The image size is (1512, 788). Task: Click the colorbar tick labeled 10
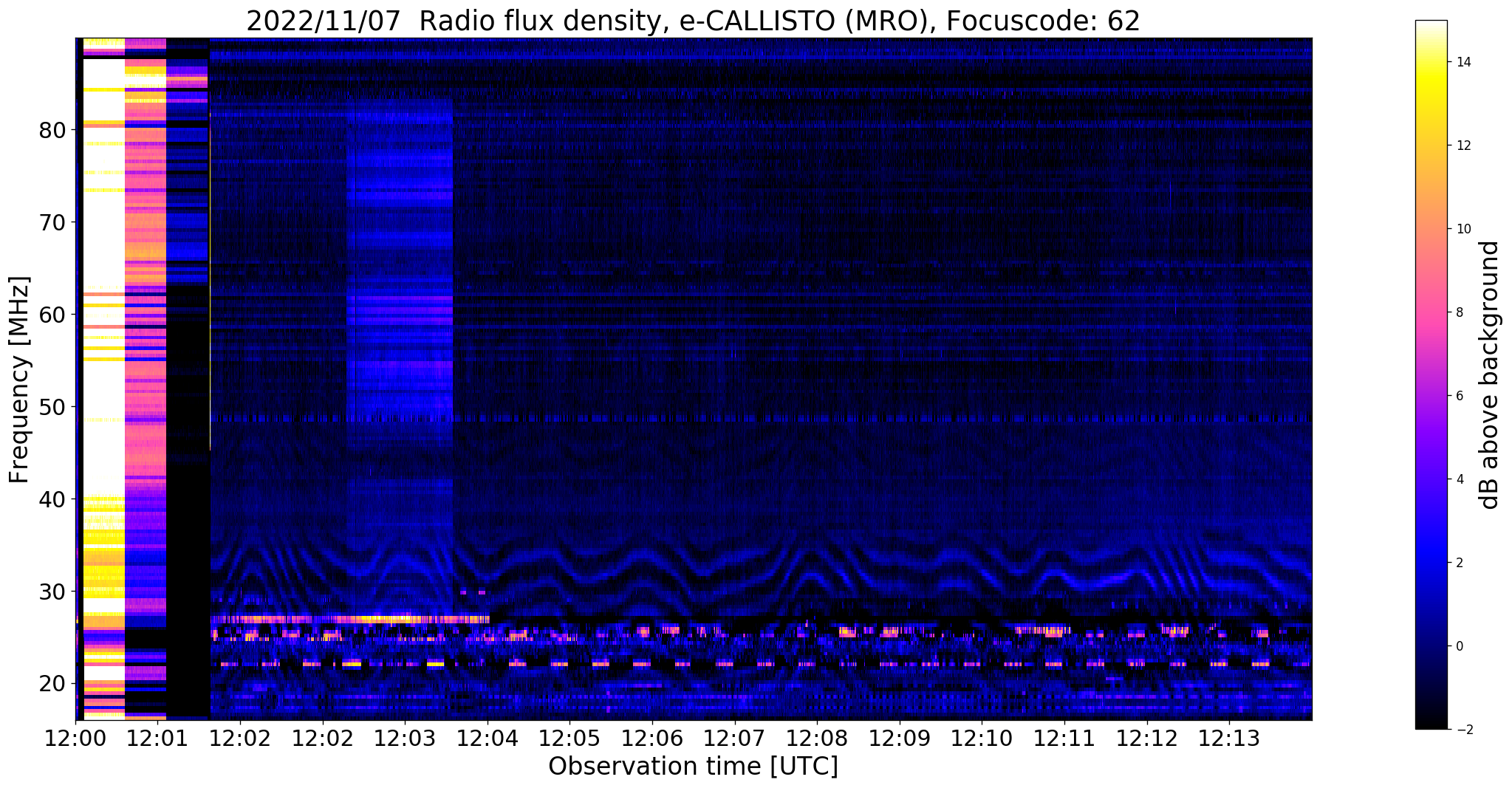[1463, 229]
